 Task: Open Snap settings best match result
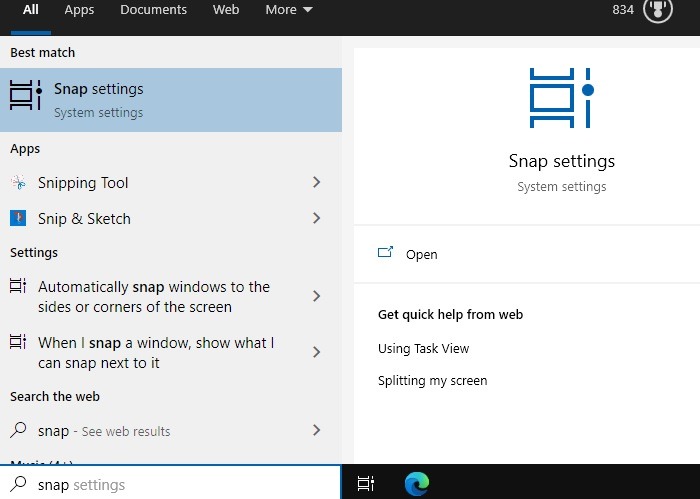coord(171,100)
